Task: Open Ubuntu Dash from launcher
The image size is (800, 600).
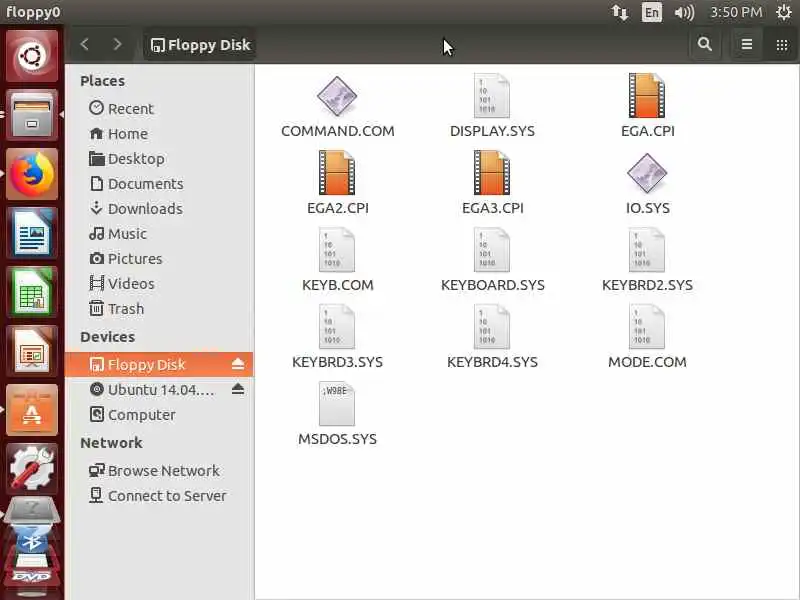Action: [32, 56]
